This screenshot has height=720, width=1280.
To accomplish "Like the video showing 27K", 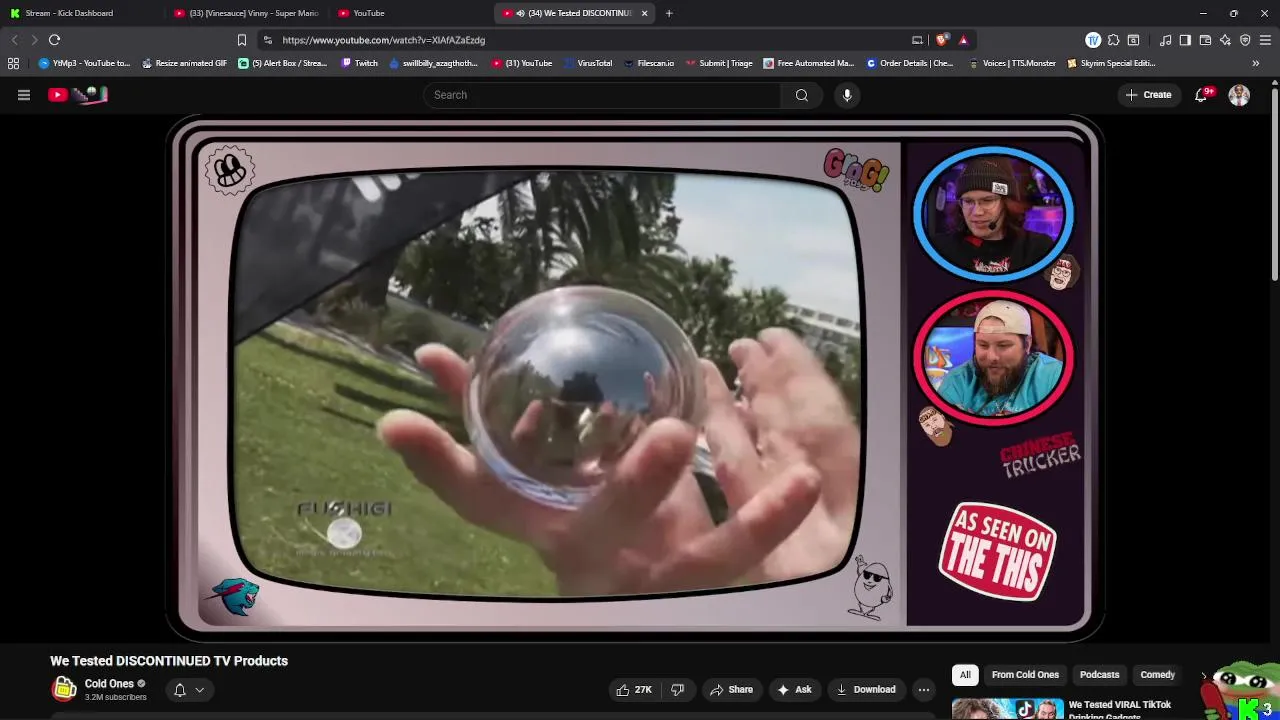I will 634,689.
